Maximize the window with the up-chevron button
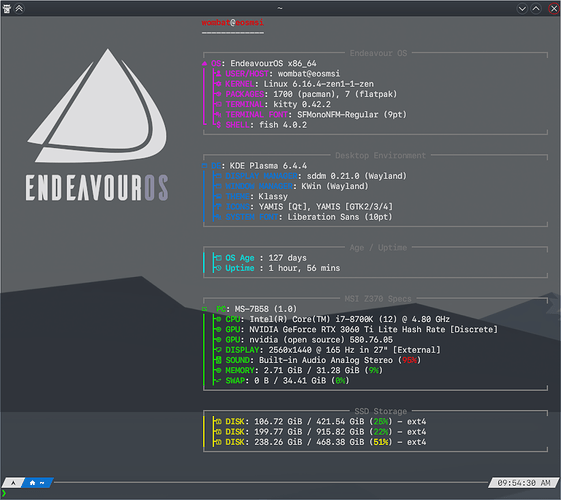 536,9
